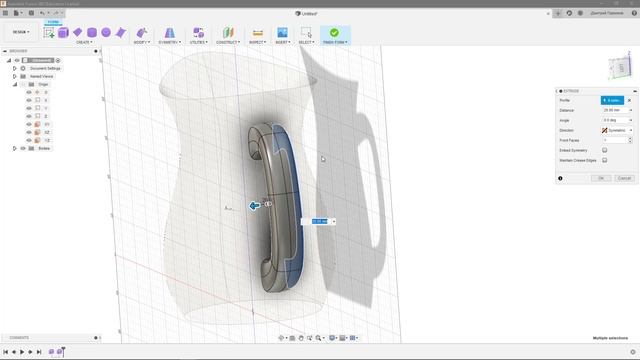Jump to timeline start

[x=5, y=352]
